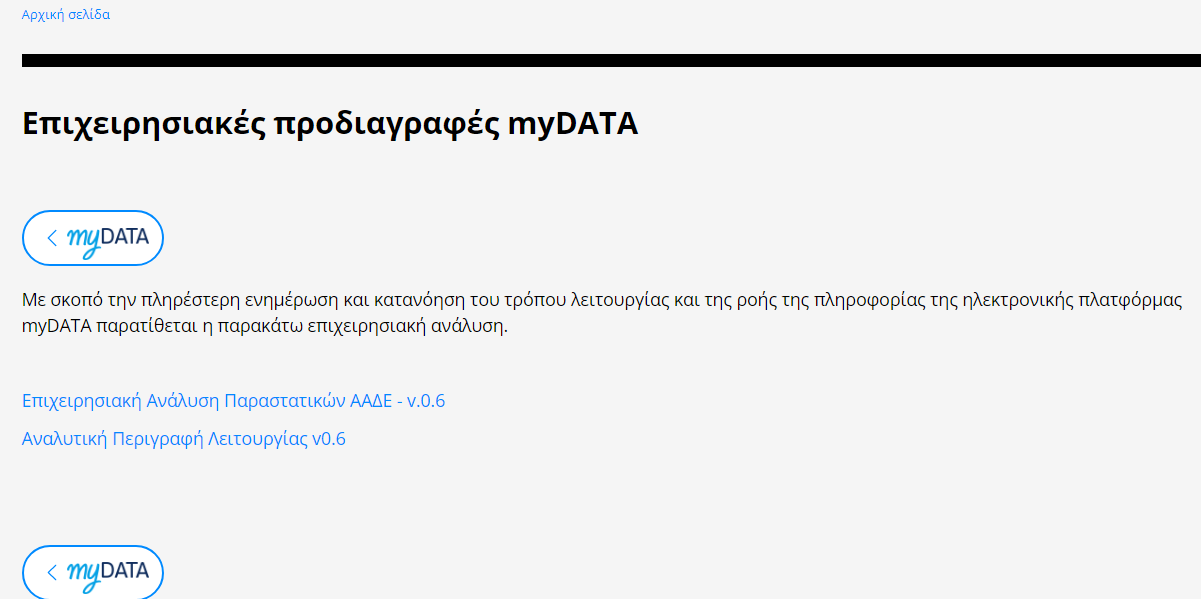
Task: Click the cursive "my" in the upper logo
Action: tap(84, 241)
